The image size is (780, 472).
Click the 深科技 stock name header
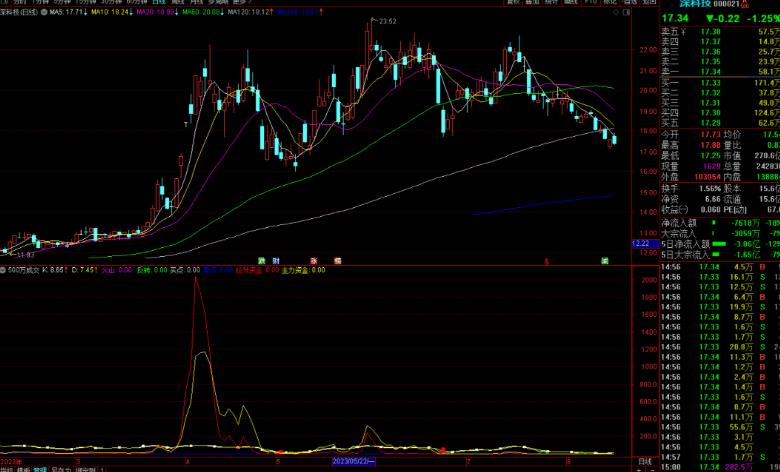696,4
